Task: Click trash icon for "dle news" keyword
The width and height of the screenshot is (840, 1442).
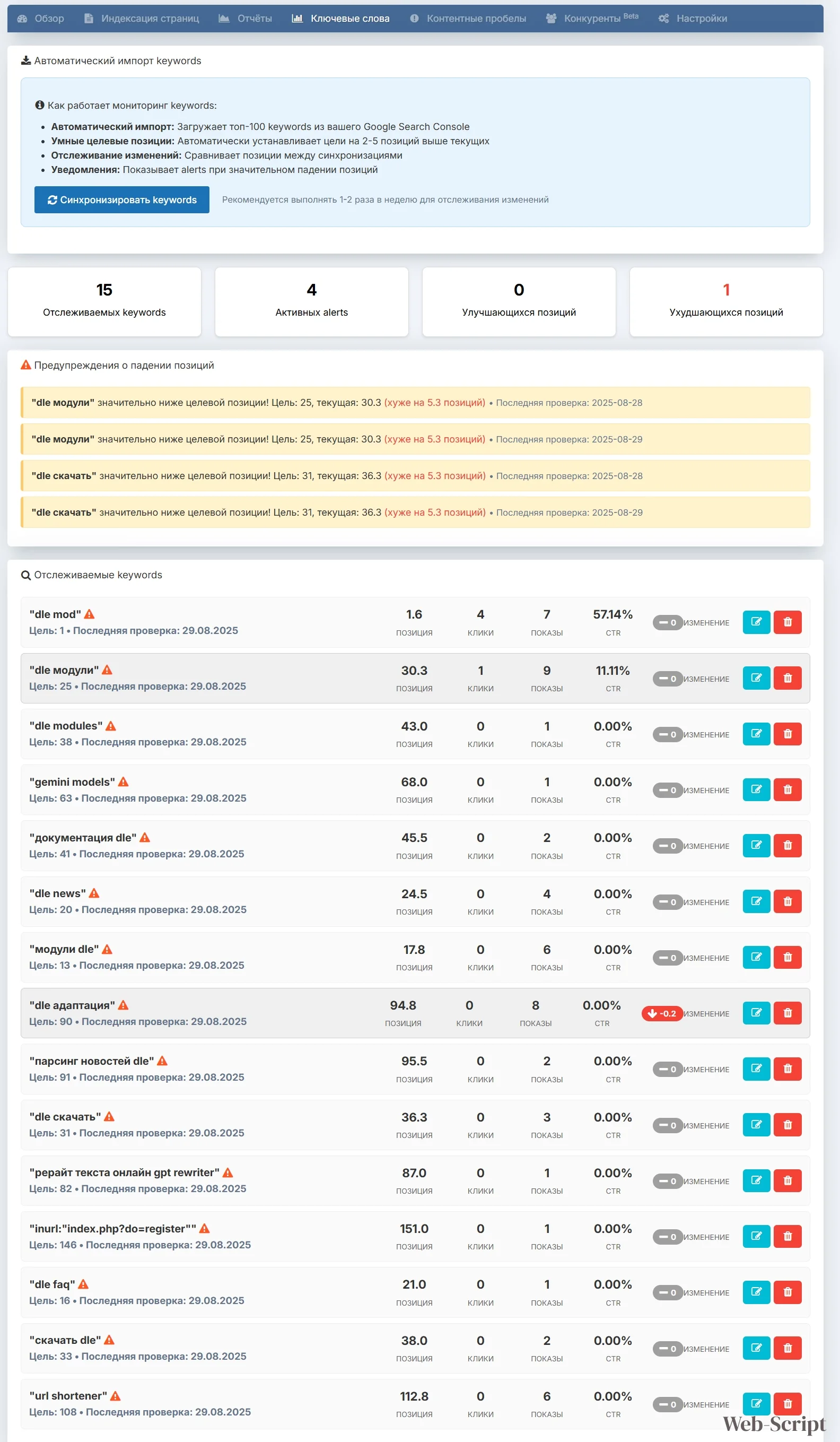Action: click(787, 901)
